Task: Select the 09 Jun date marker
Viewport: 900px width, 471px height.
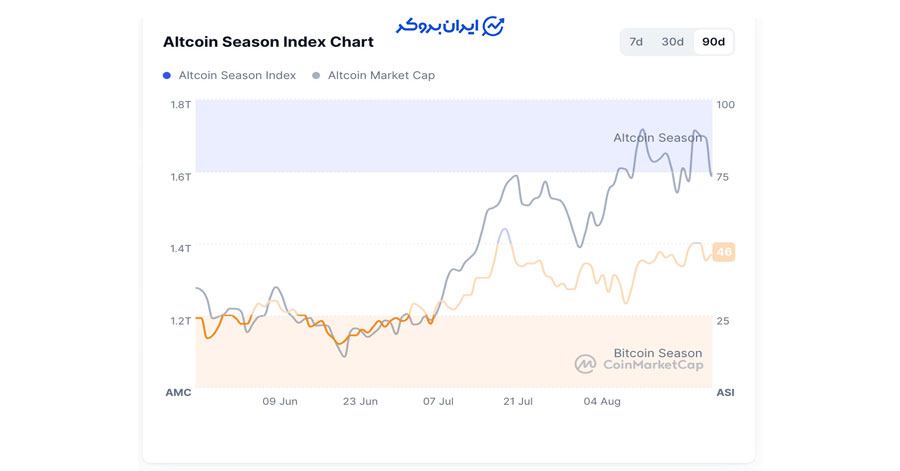Action: [x=280, y=401]
